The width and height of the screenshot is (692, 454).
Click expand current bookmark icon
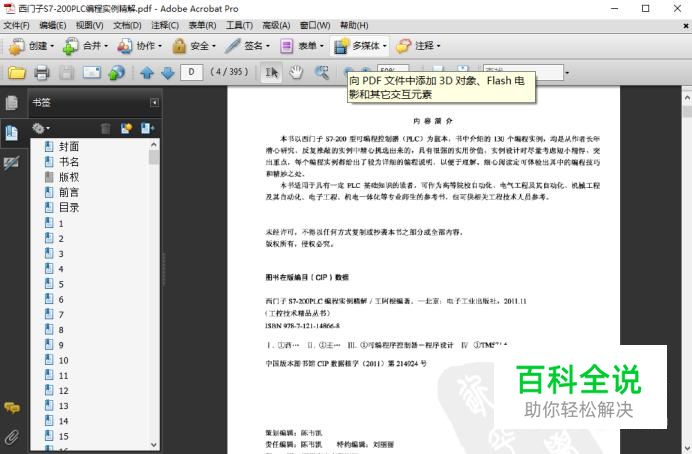coord(147,128)
